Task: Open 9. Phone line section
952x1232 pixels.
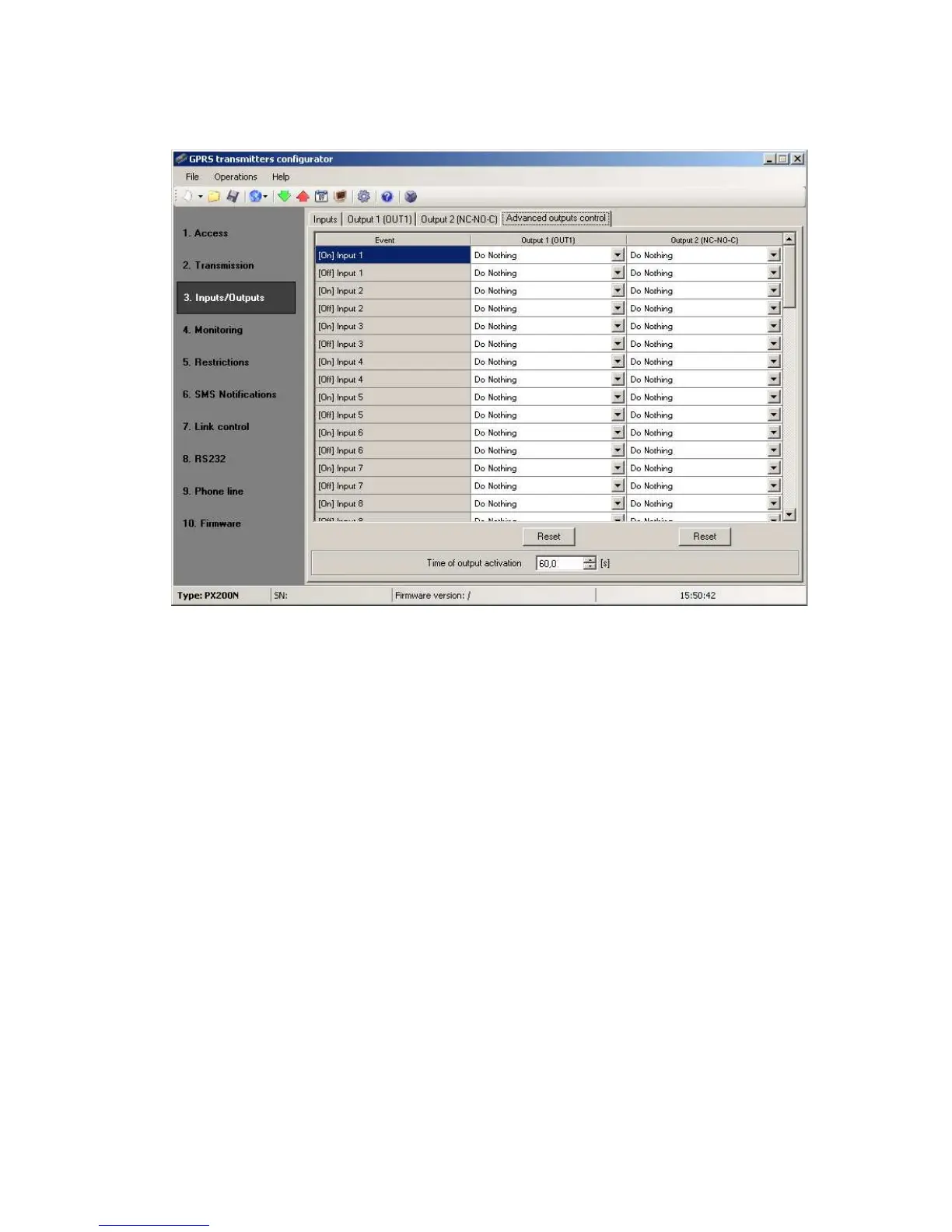Action: pos(212,492)
